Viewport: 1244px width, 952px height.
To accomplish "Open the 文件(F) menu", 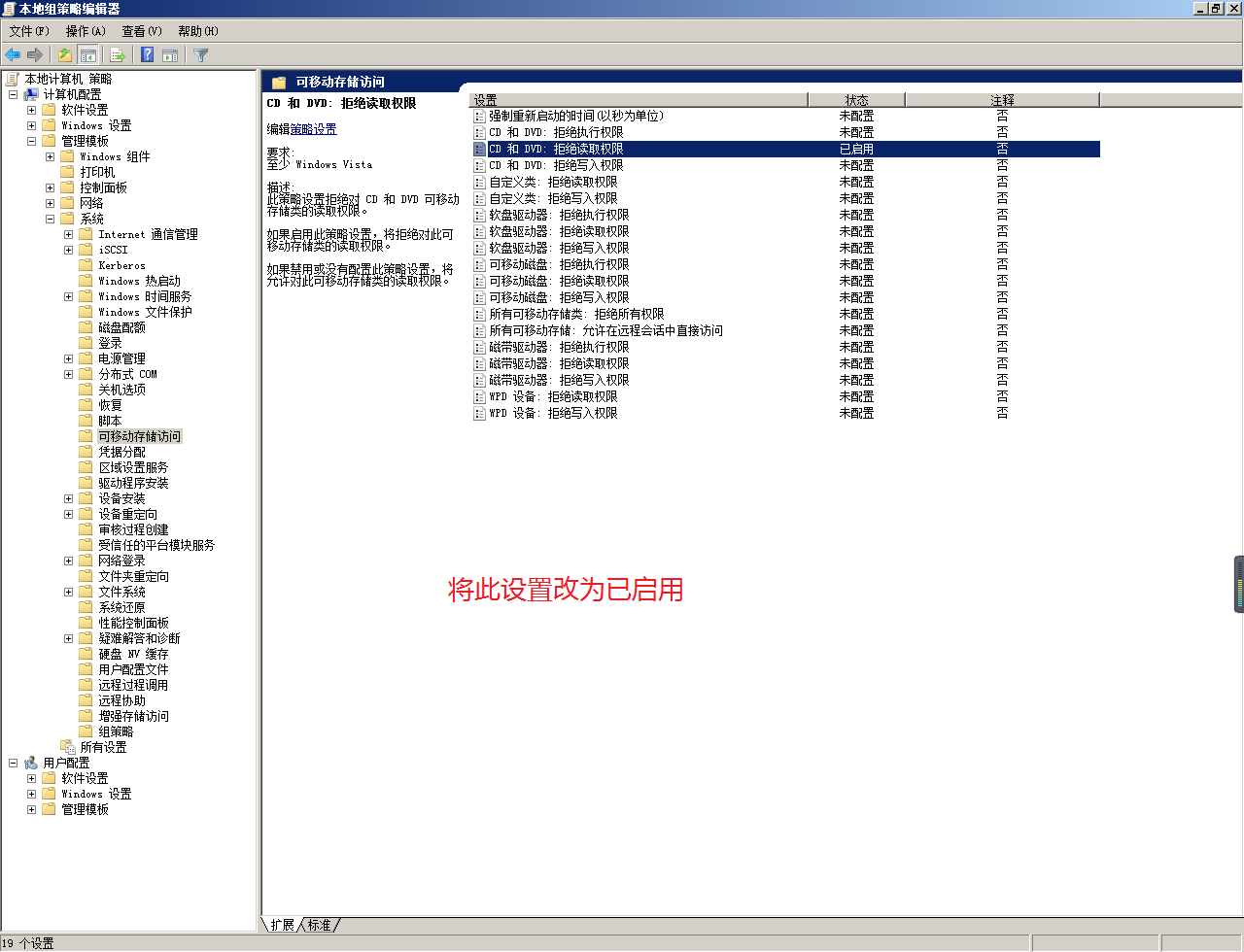I will point(29,31).
